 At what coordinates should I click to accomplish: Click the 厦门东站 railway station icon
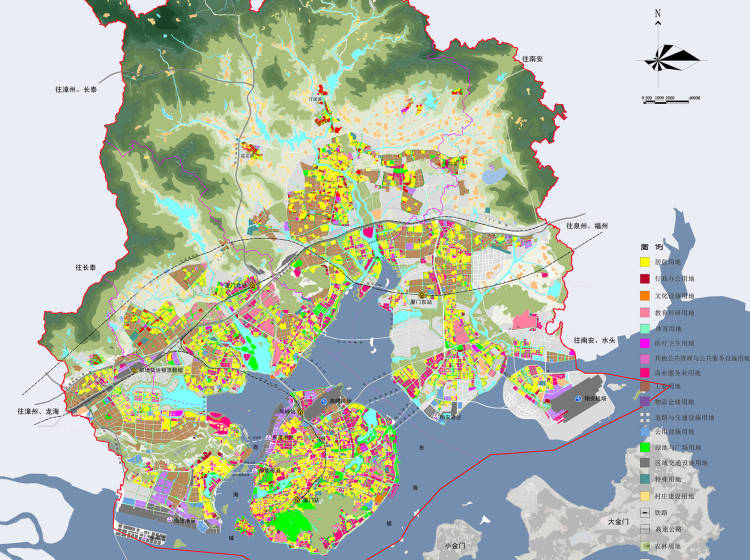click(421, 296)
